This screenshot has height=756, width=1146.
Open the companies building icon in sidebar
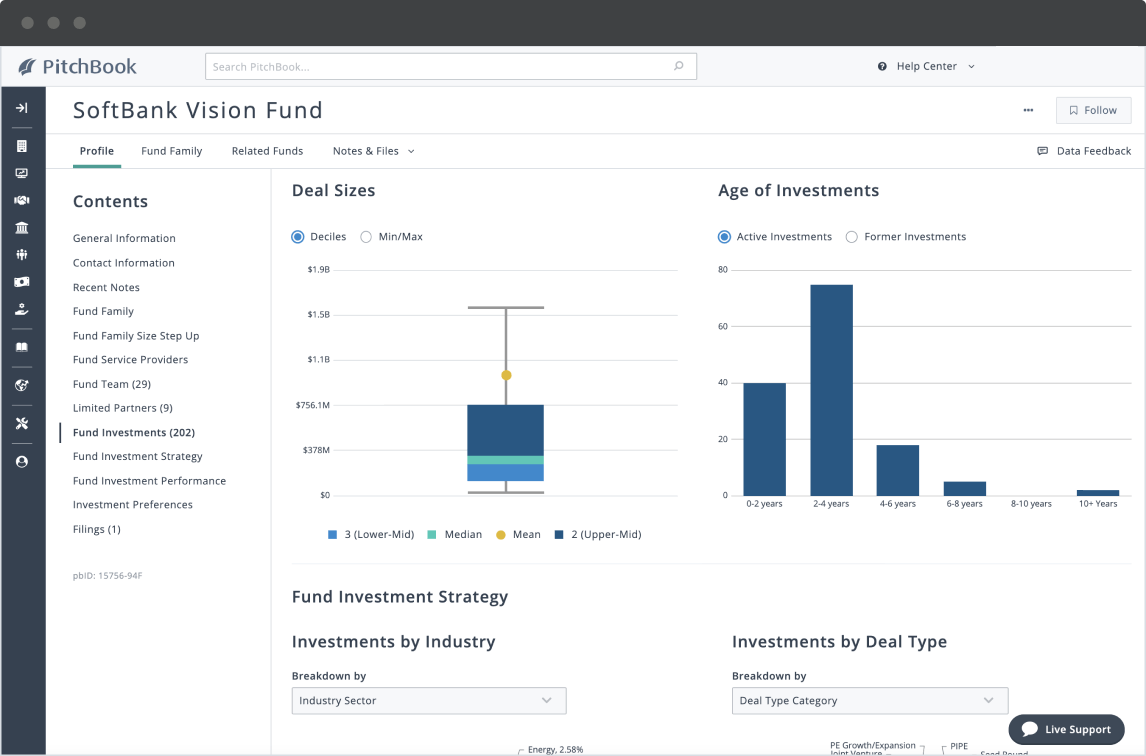(22, 146)
